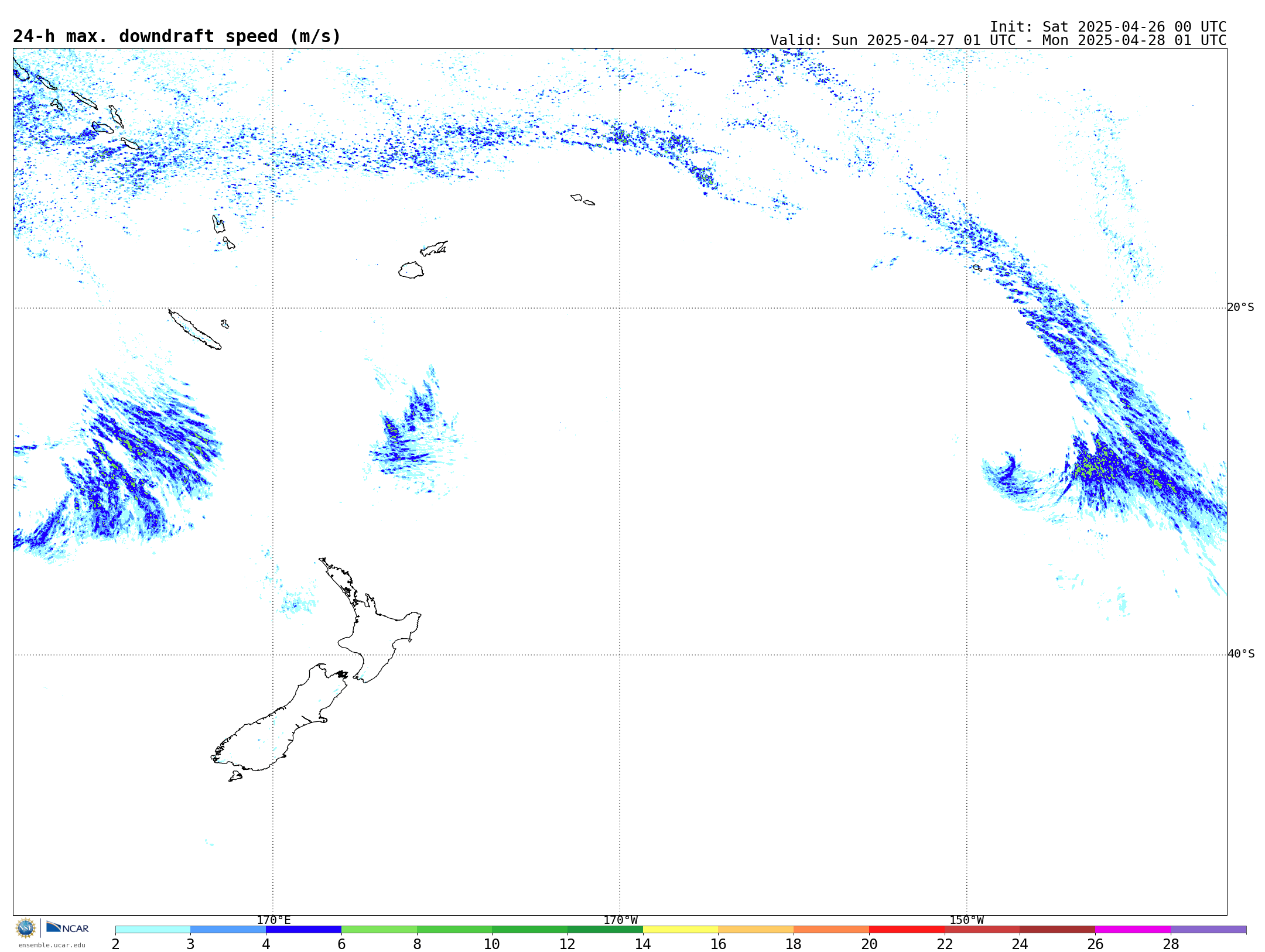Click Stewart Island below the South Island
Screen dimensions: 1265x952
click(235, 776)
